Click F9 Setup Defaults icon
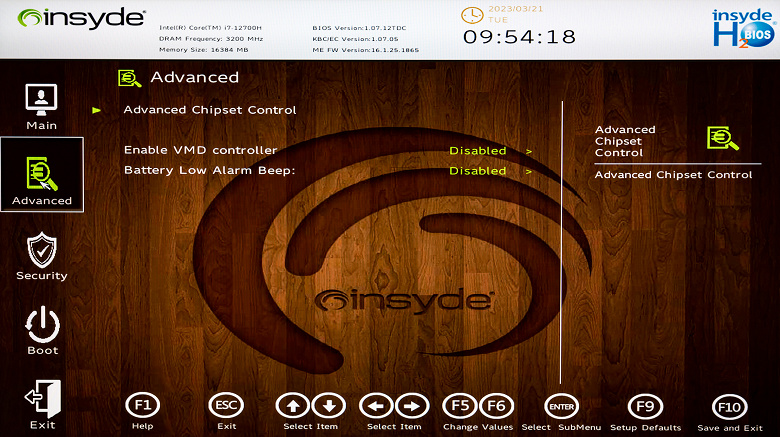Screen dimensions: 780x437 click(x=645, y=407)
